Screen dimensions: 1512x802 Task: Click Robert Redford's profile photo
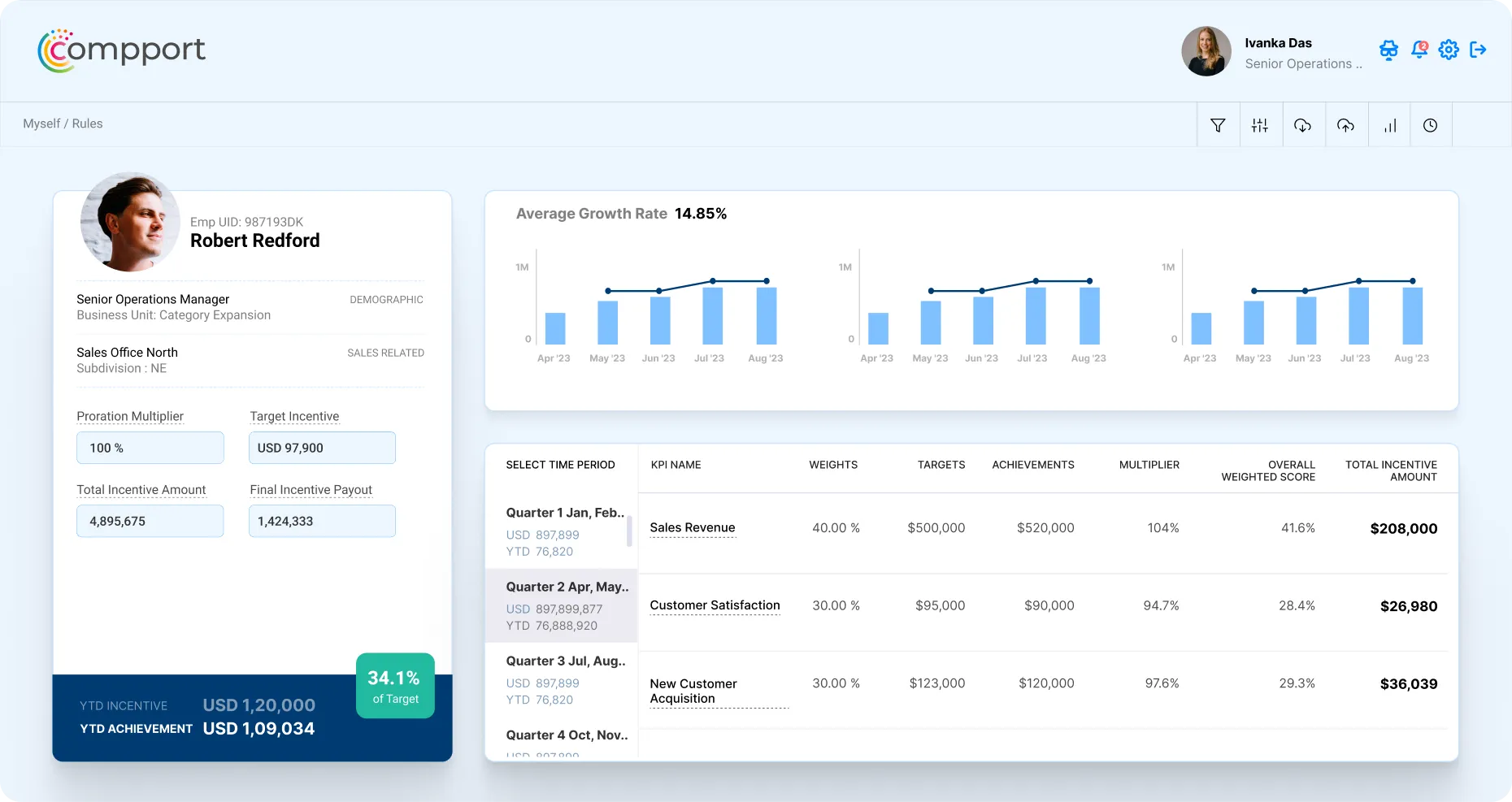point(130,222)
